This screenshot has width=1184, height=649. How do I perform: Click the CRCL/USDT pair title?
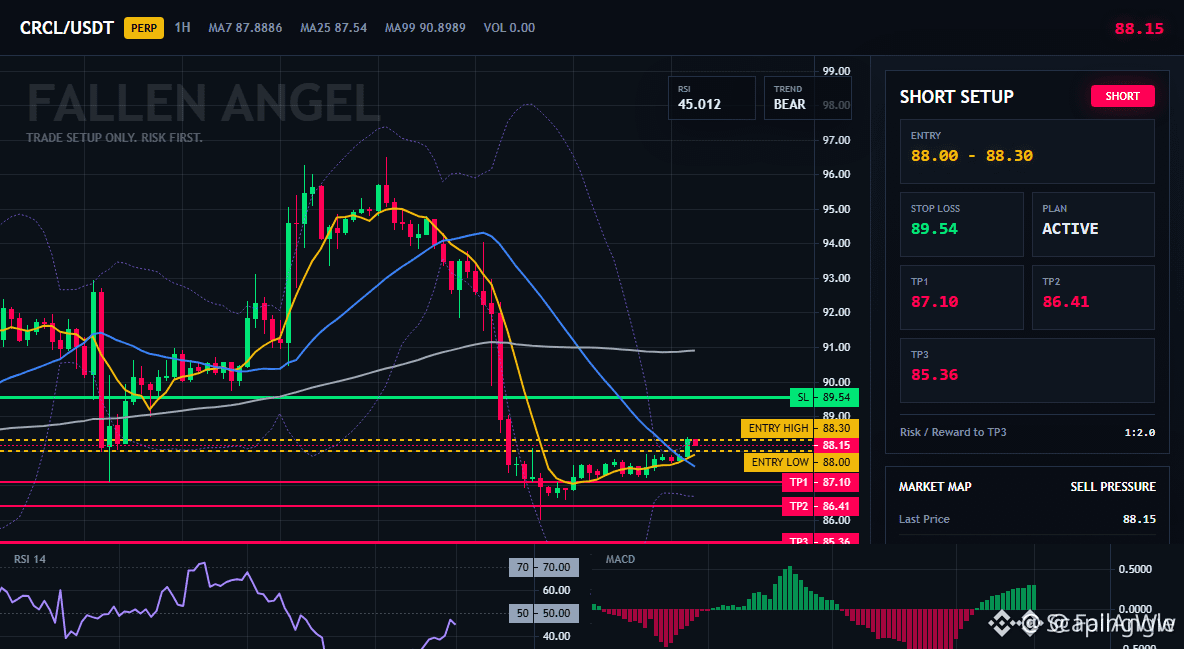click(66, 28)
